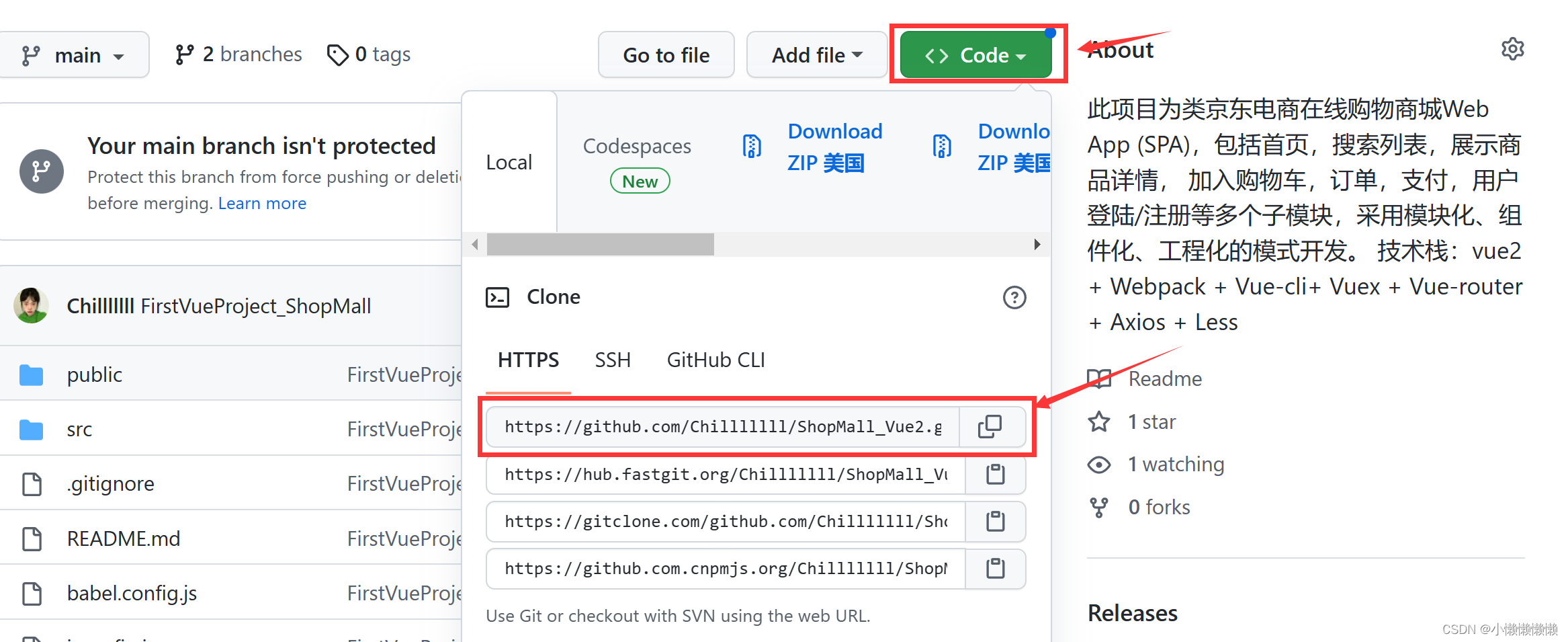Image resolution: width=1568 pixels, height=642 pixels.
Task: Click the Learn more link
Action: 262,203
